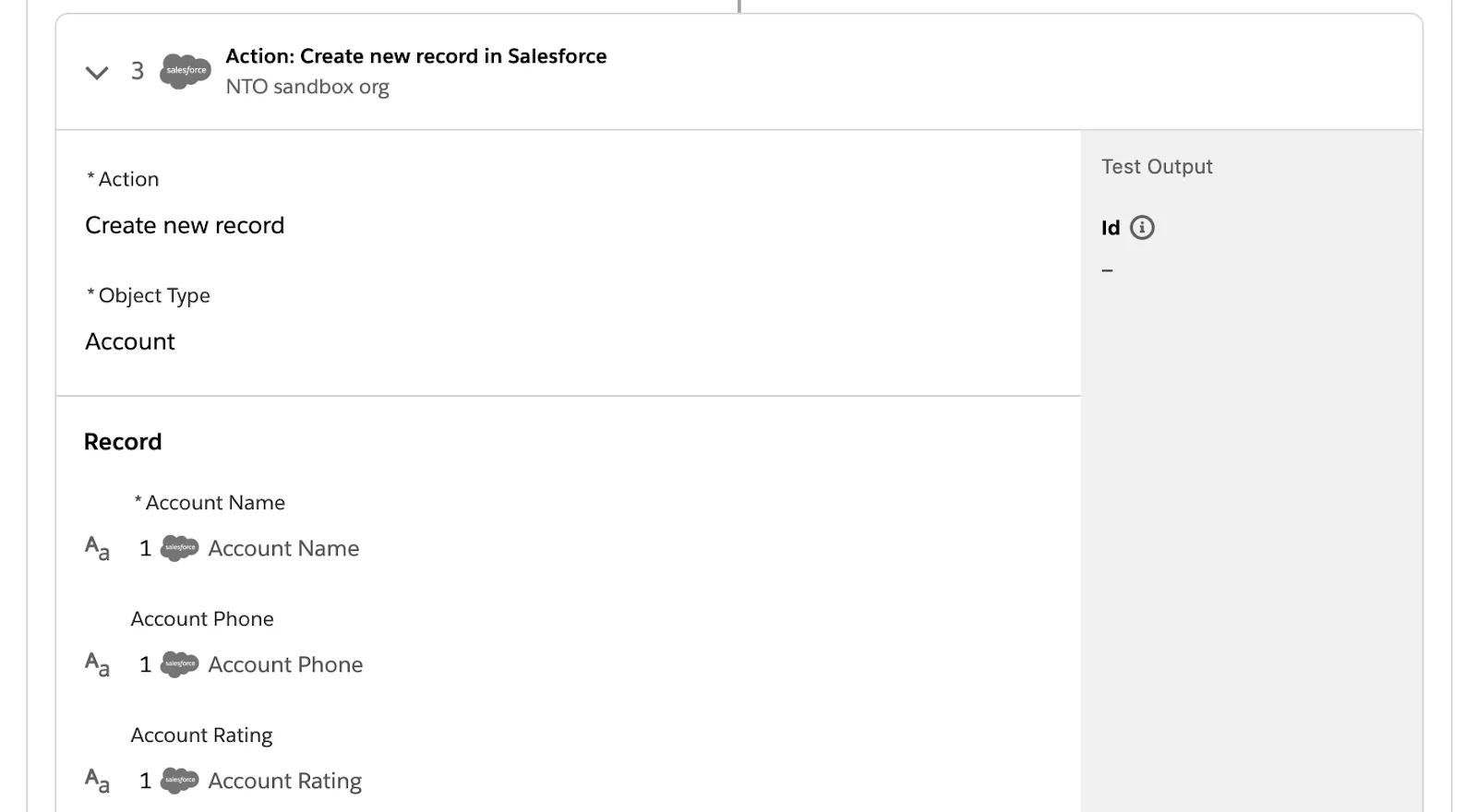Click the 'Account Phone' field label
Screen dimensions: 1477x812
[x=202, y=619]
